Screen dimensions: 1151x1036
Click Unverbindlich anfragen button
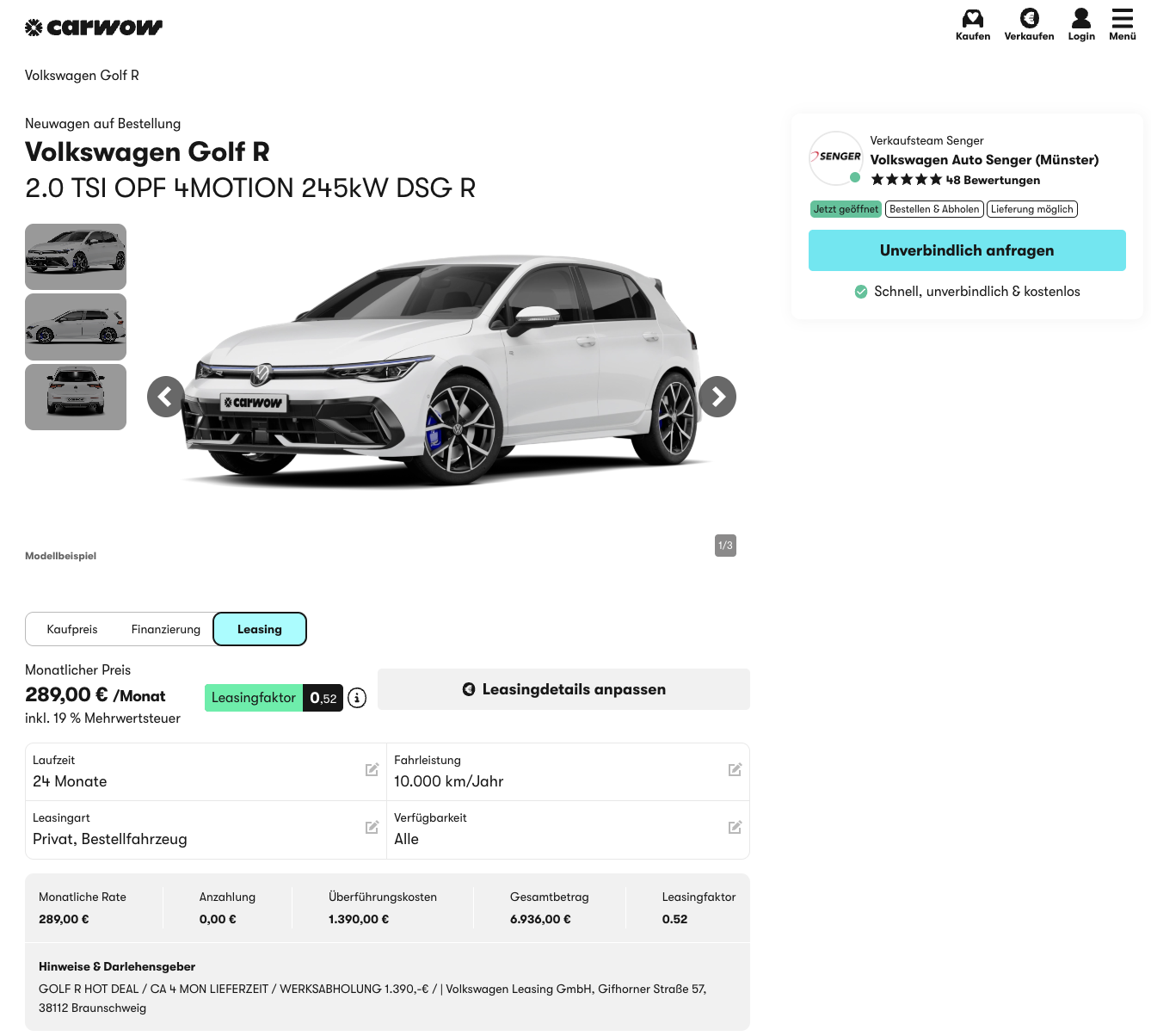[967, 250]
